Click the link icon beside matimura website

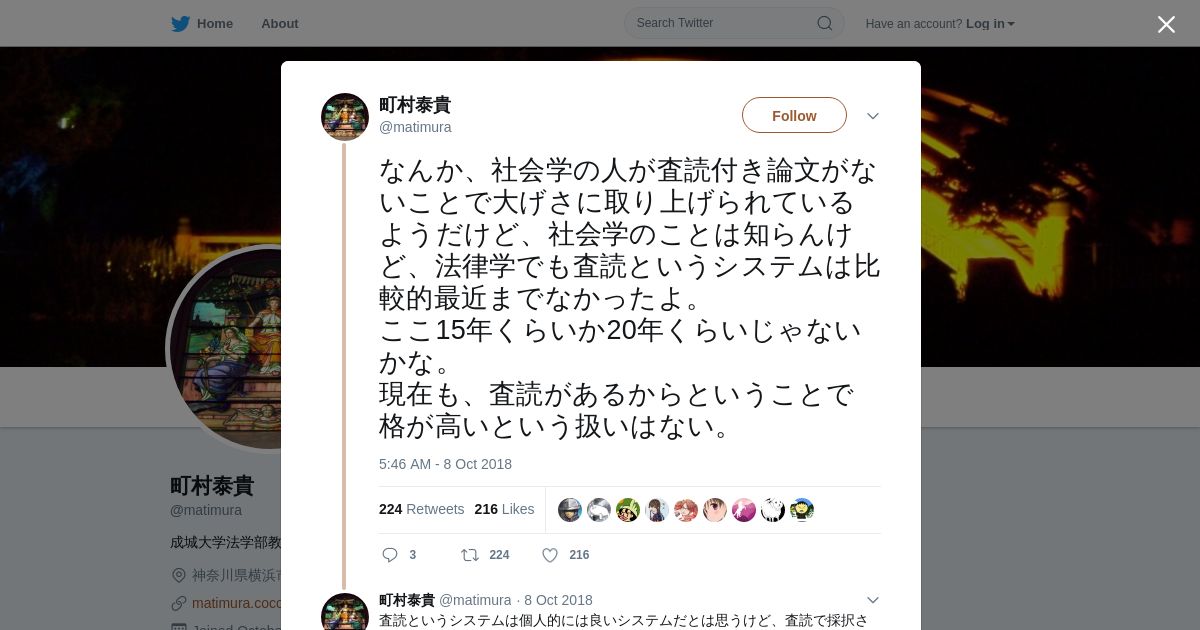(x=179, y=603)
